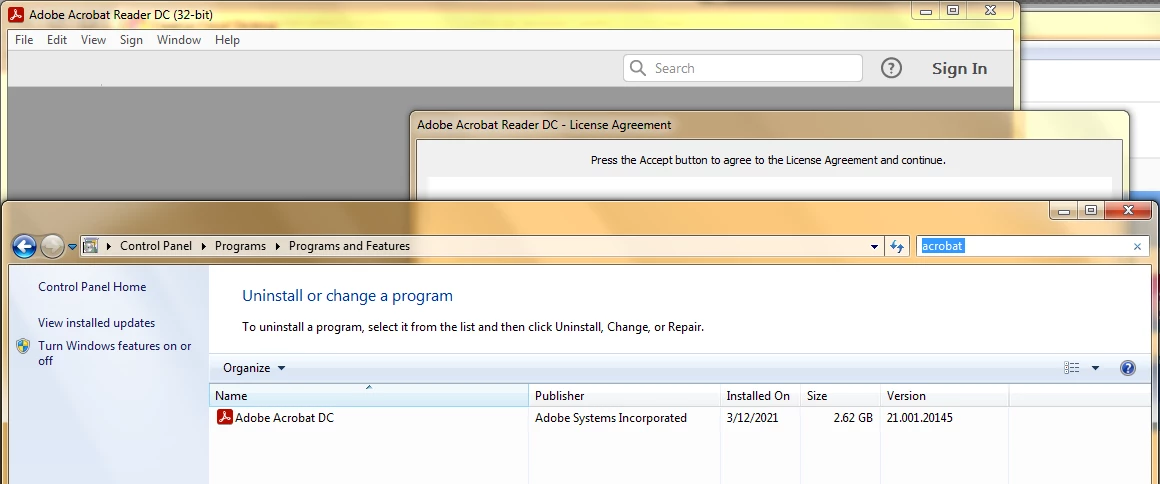The width and height of the screenshot is (1160, 484).
Task: Click Sign In in Acrobat Reader
Action: [x=960, y=68]
